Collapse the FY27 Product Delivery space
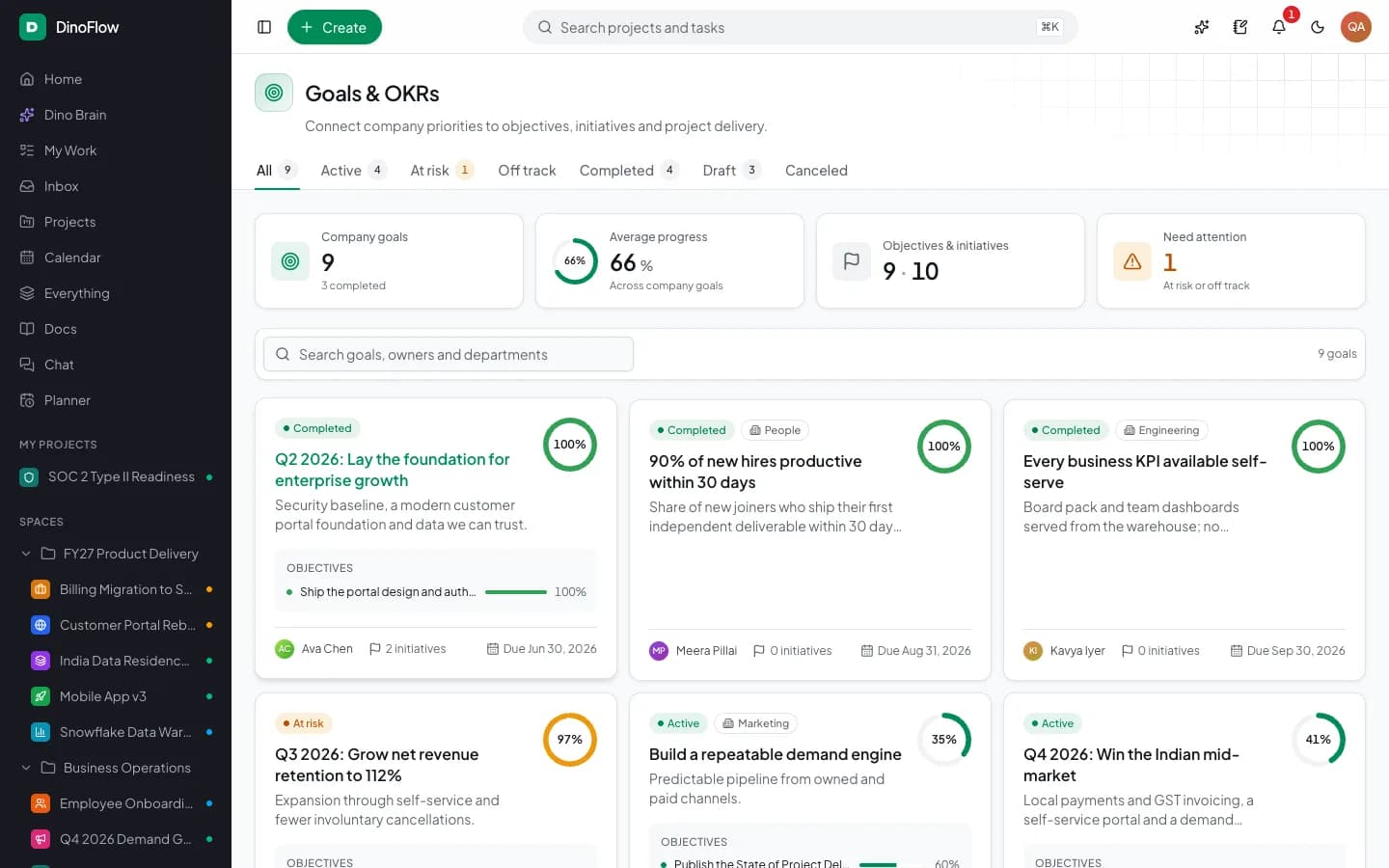 pos(26,554)
